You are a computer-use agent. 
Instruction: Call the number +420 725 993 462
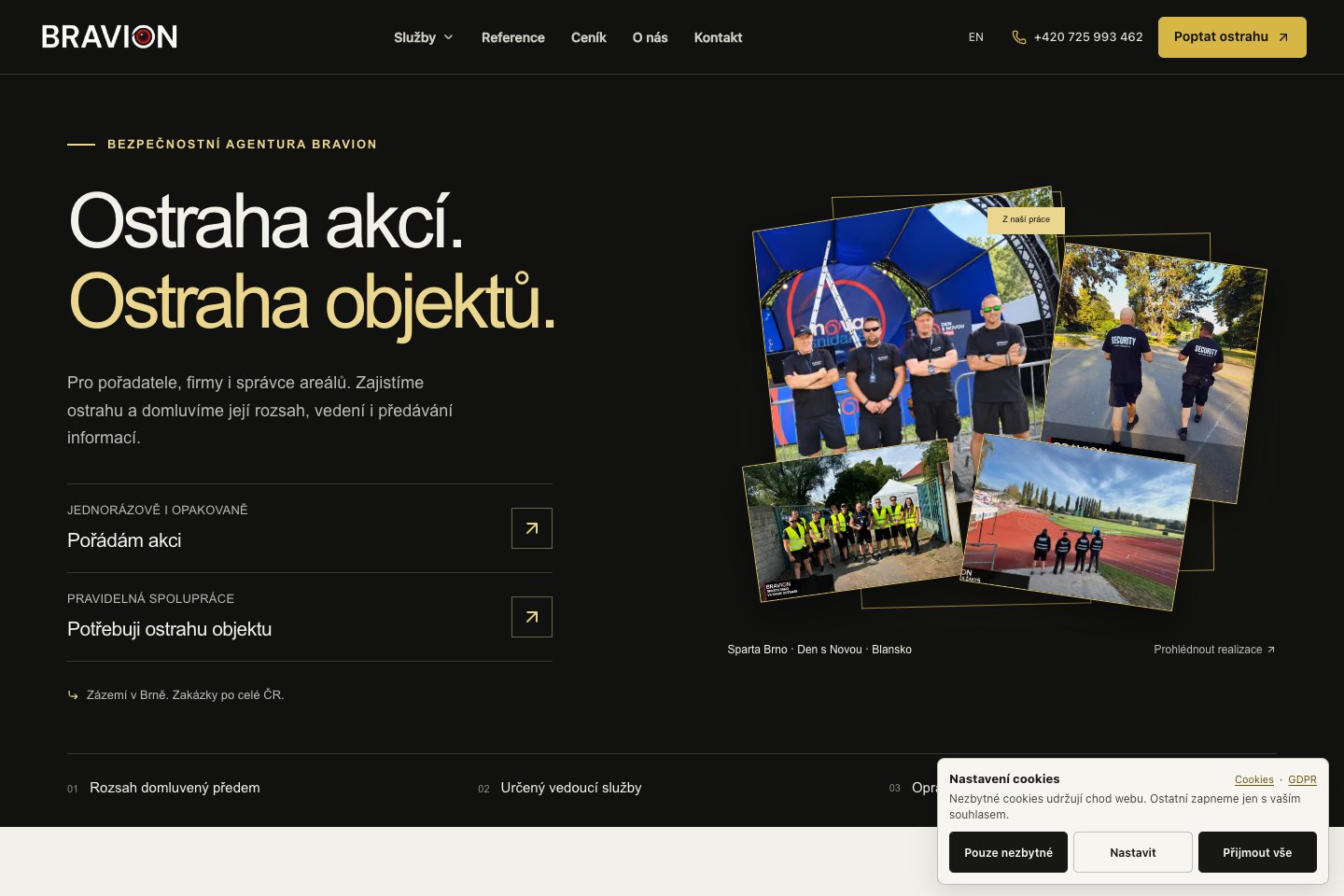(1088, 37)
